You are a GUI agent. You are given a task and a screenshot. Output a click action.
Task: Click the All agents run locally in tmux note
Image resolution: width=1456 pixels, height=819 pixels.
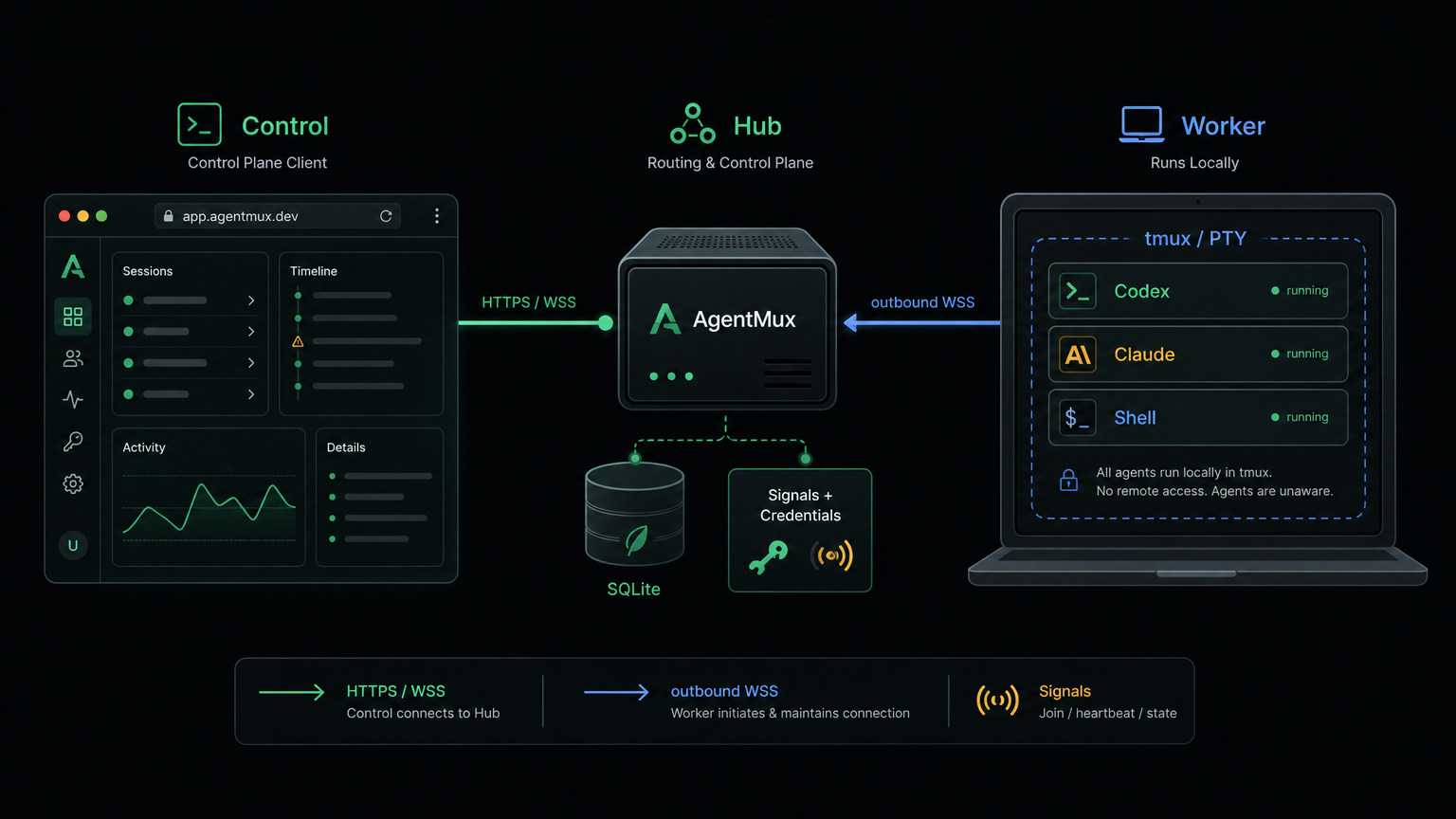pos(1214,482)
